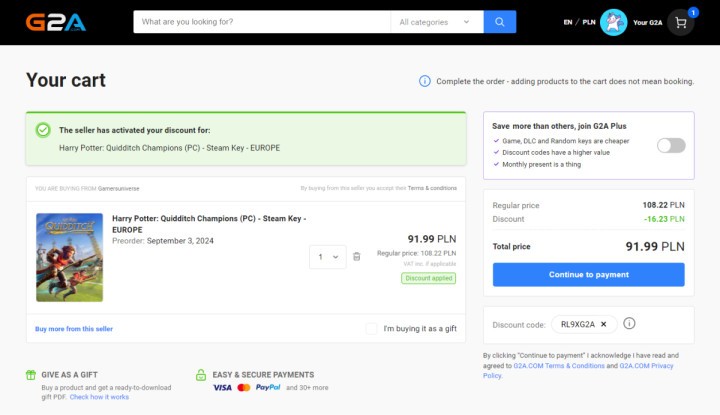Click the Your cart heading

[x=66, y=80]
